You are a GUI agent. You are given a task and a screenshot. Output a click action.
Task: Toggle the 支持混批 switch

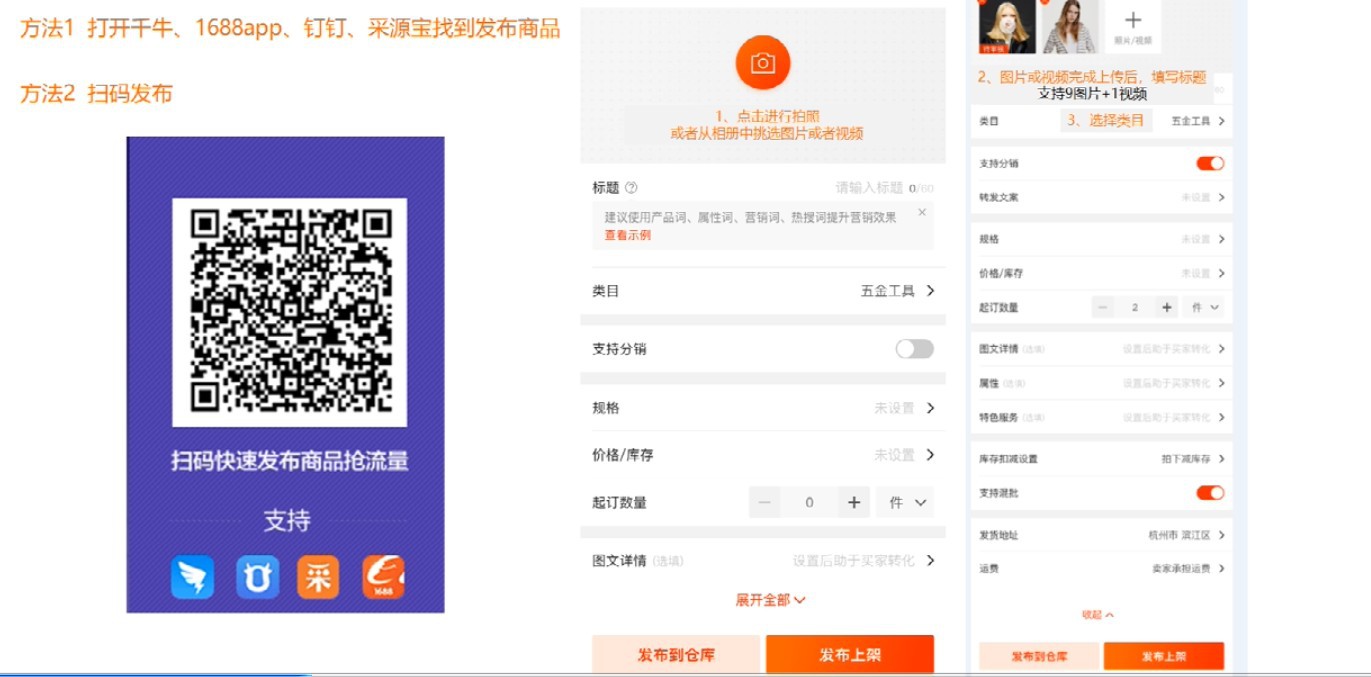1210,493
